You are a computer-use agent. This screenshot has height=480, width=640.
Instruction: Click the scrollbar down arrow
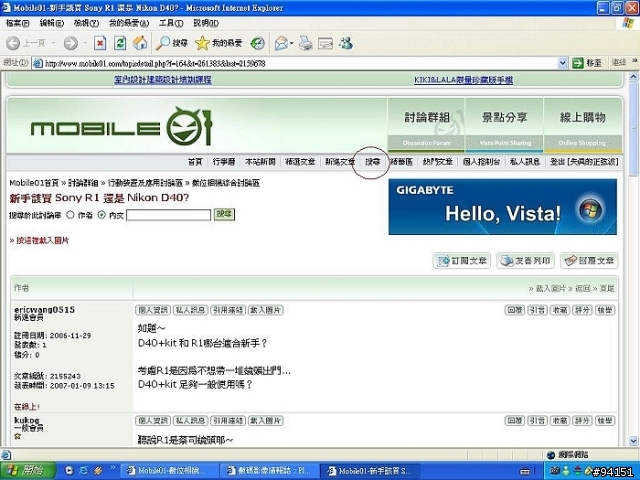point(633,441)
